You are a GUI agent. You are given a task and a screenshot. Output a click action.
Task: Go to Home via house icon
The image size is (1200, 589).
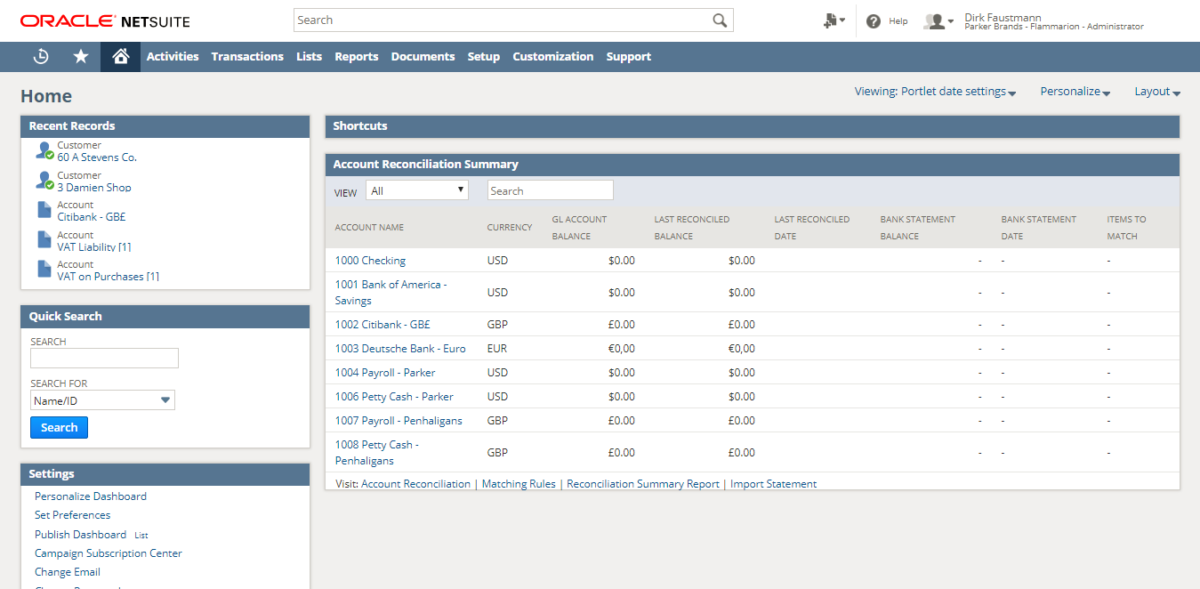121,57
